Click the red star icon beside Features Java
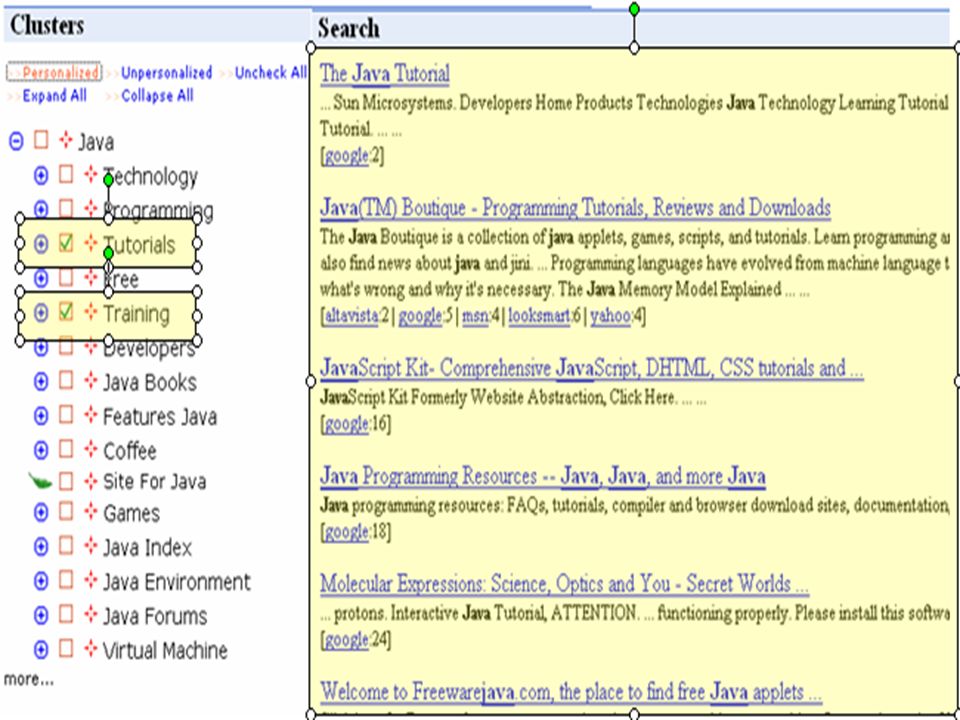This screenshot has width=960, height=720. tap(91, 415)
